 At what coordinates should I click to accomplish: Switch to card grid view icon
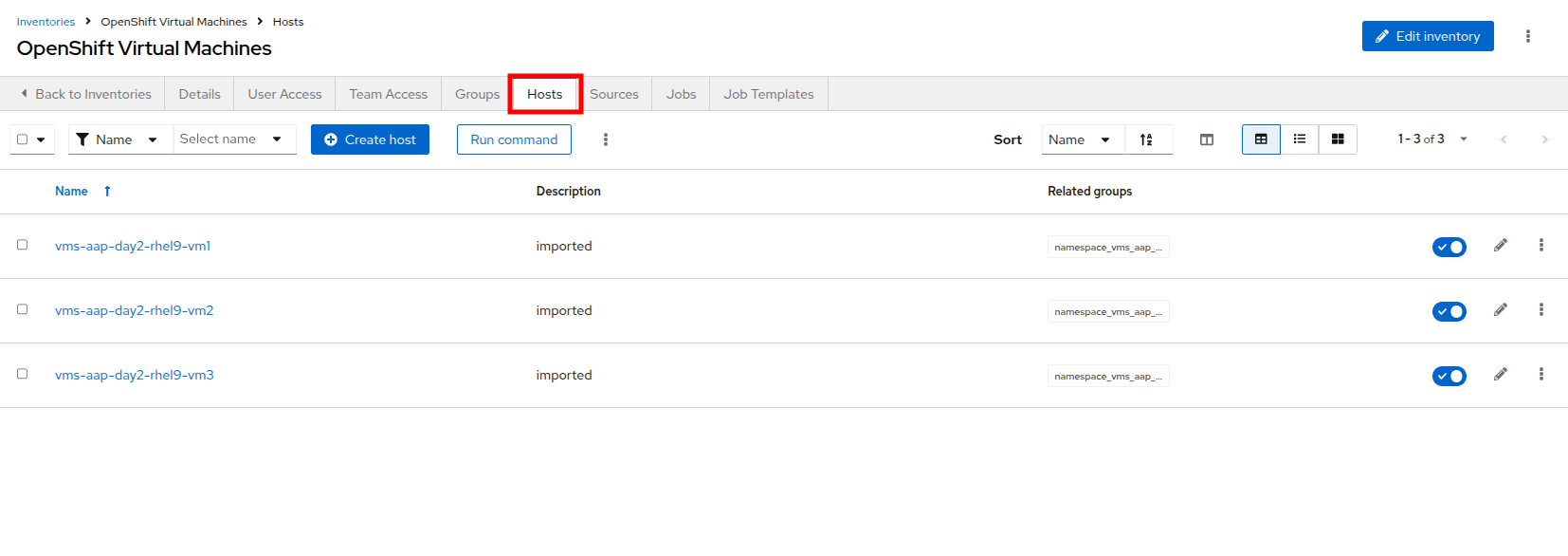point(1338,139)
